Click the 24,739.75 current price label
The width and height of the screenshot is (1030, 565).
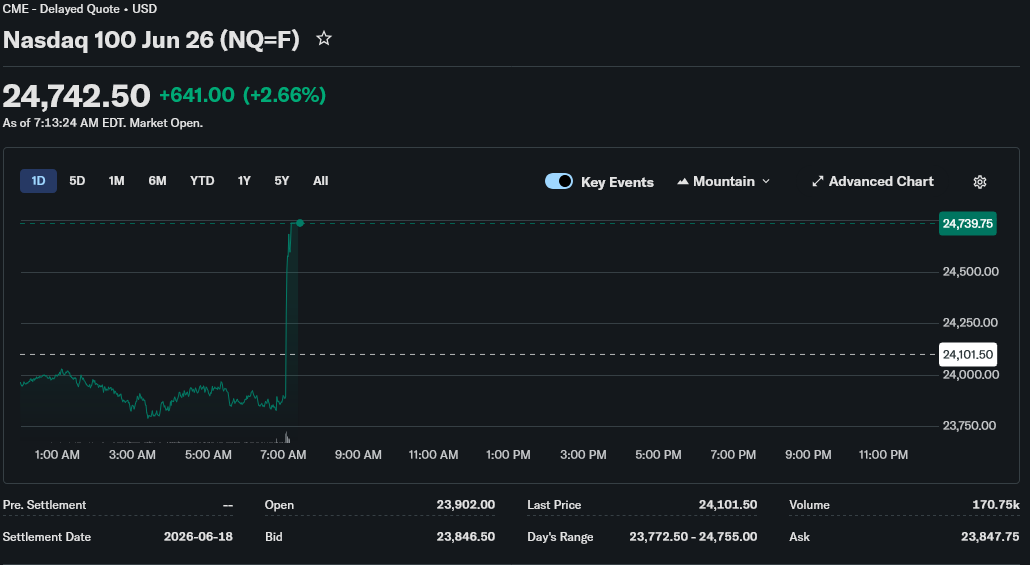[967, 223]
